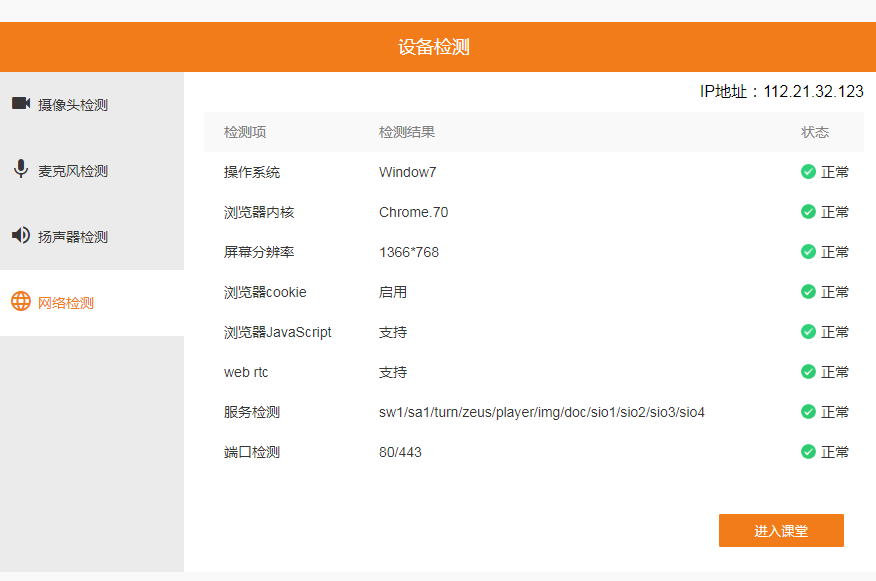Select the 网络检测 tab label
The image size is (876, 581).
pos(66,303)
